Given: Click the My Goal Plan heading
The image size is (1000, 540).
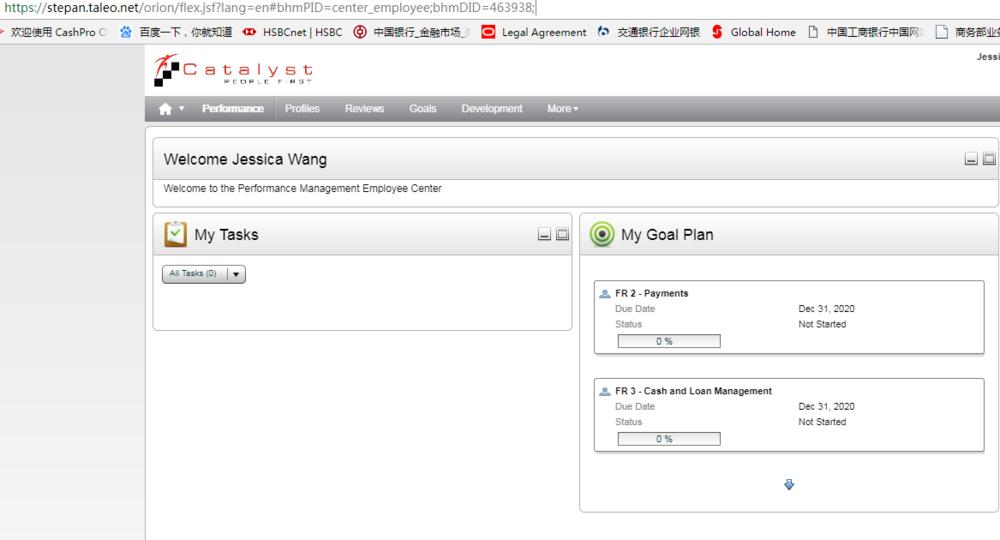Looking at the screenshot, I should (x=667, y=235).
